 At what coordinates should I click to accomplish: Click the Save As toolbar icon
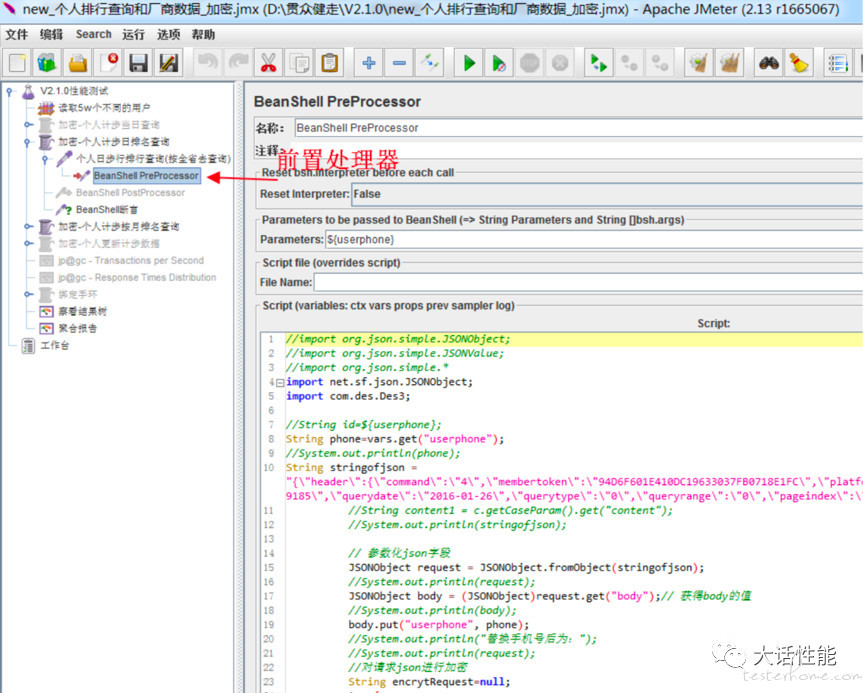[169, 63]
